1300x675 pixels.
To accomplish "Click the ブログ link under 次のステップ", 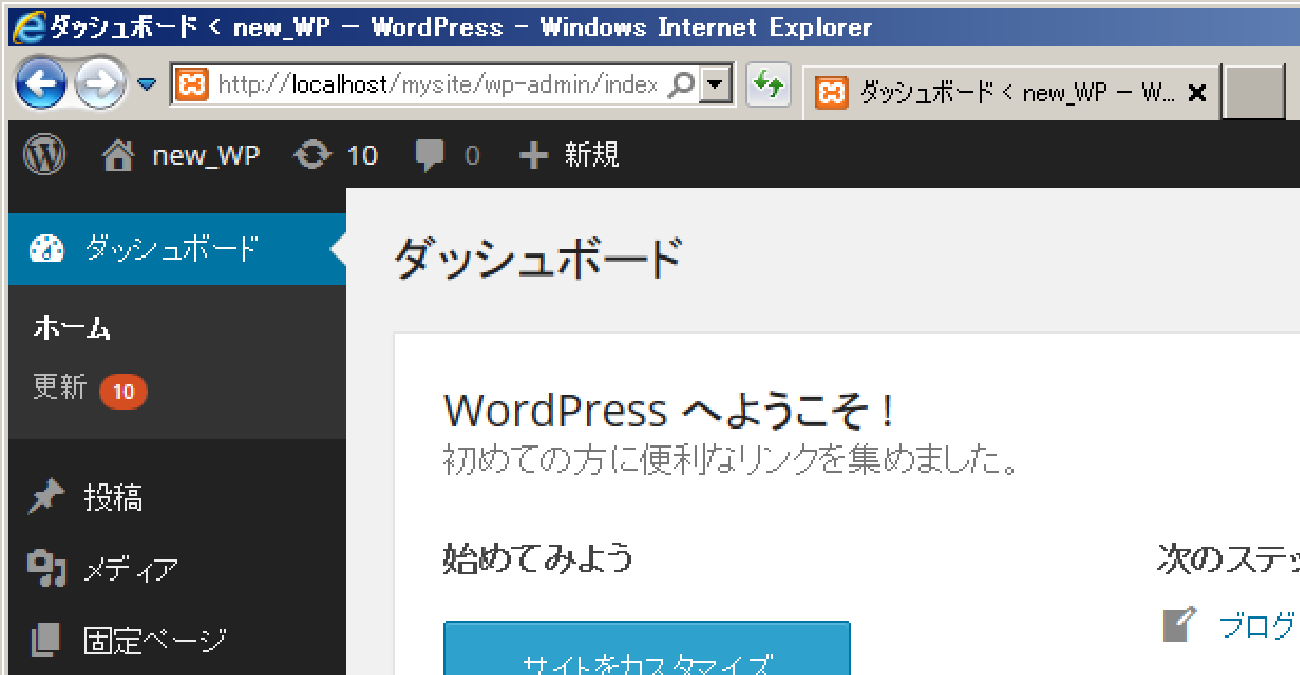I will point(1259,626).
